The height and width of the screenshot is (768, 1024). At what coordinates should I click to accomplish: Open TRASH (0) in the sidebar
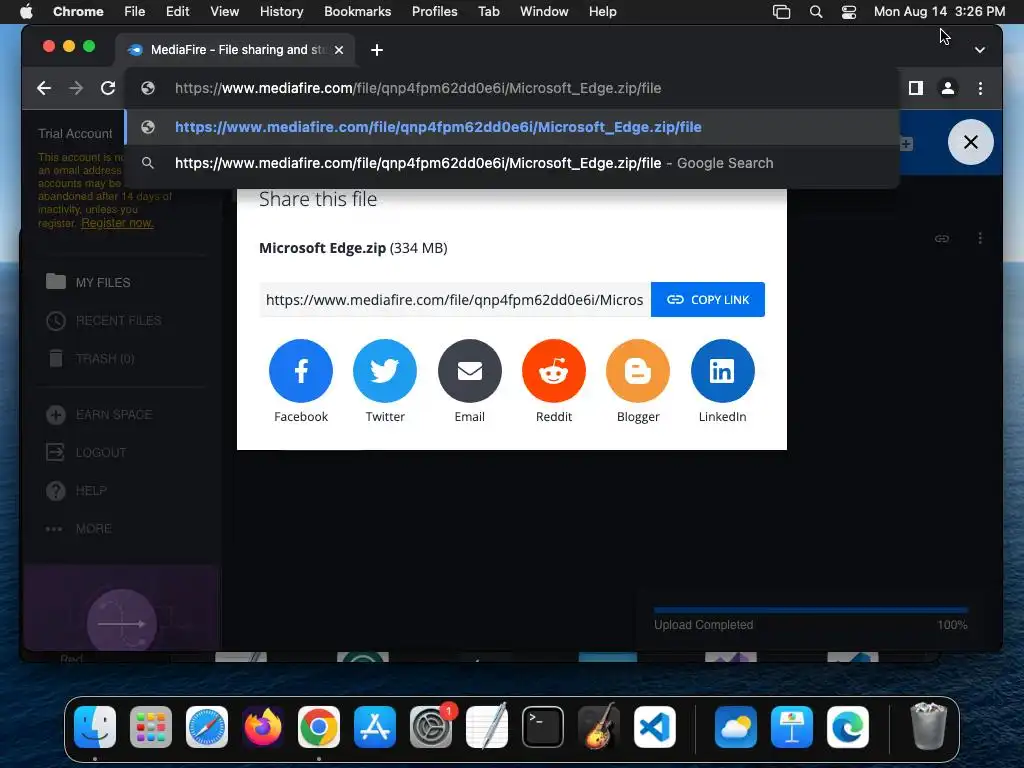coord(91,359)
